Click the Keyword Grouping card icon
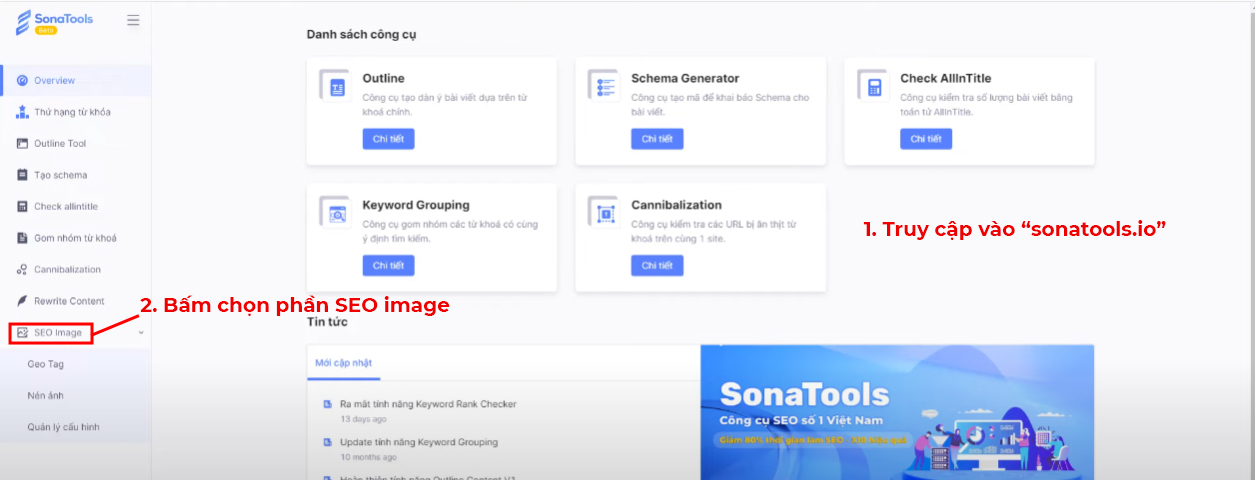 (337, 214)
